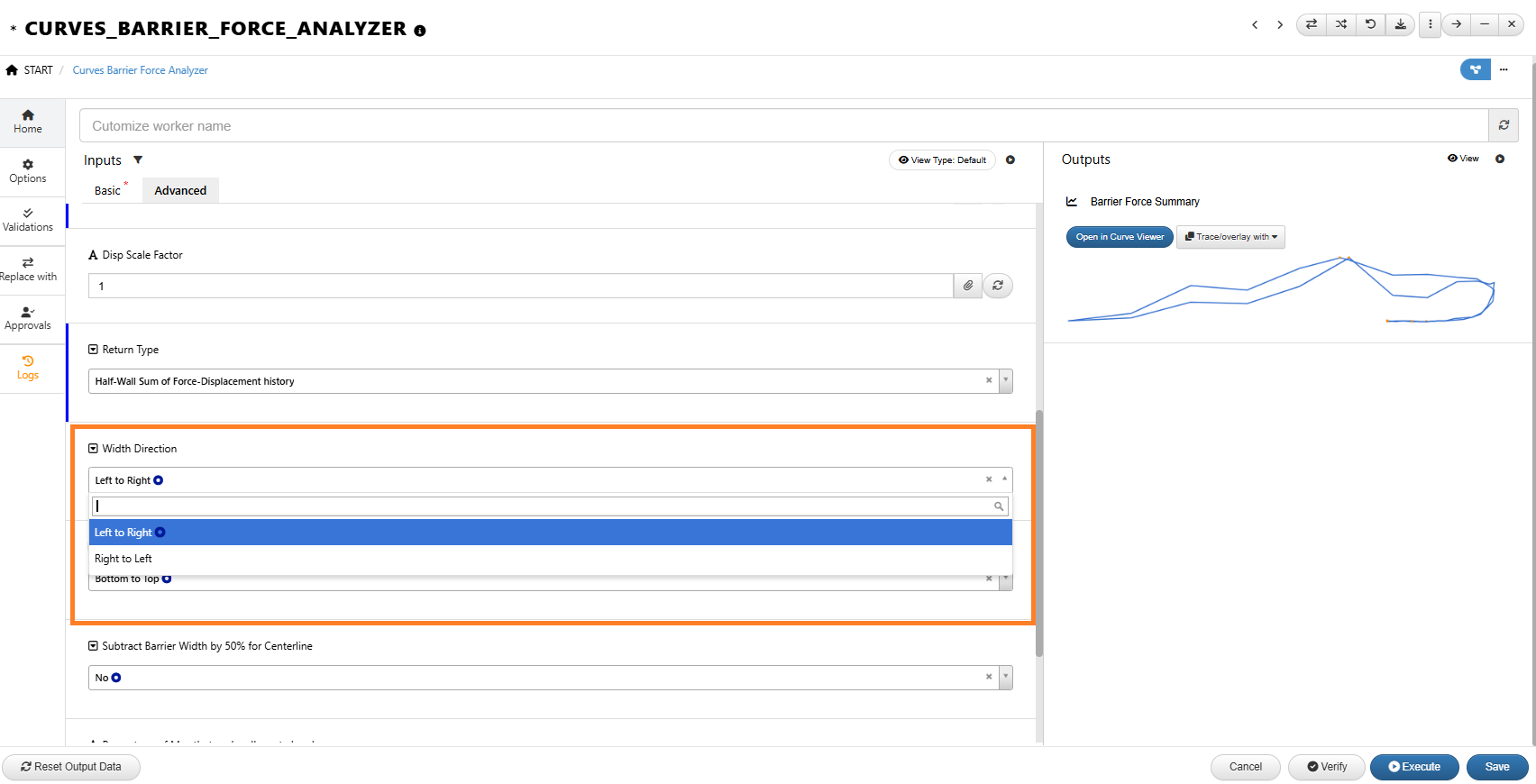Click the download icon in top toolbar
1536x784 pixels.
click(x=1401, y=24)
